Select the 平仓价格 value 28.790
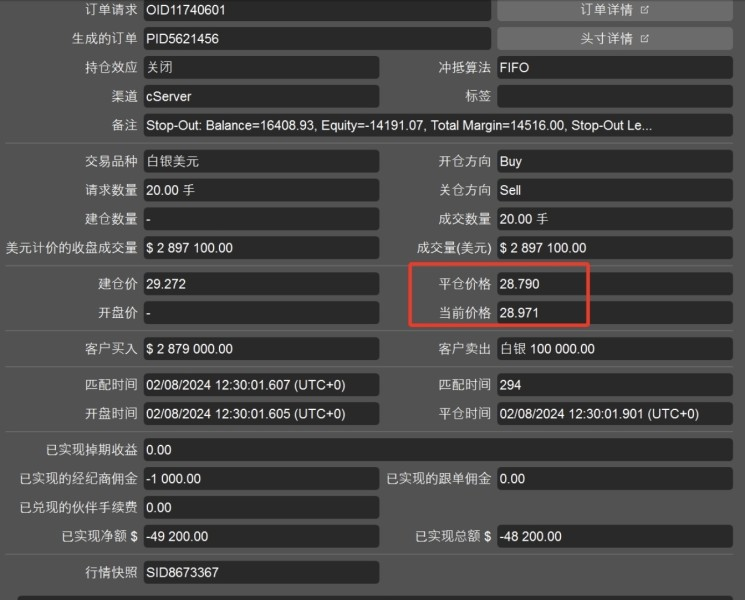The height and width of the screenshot is (600, 745). [541, 284]
